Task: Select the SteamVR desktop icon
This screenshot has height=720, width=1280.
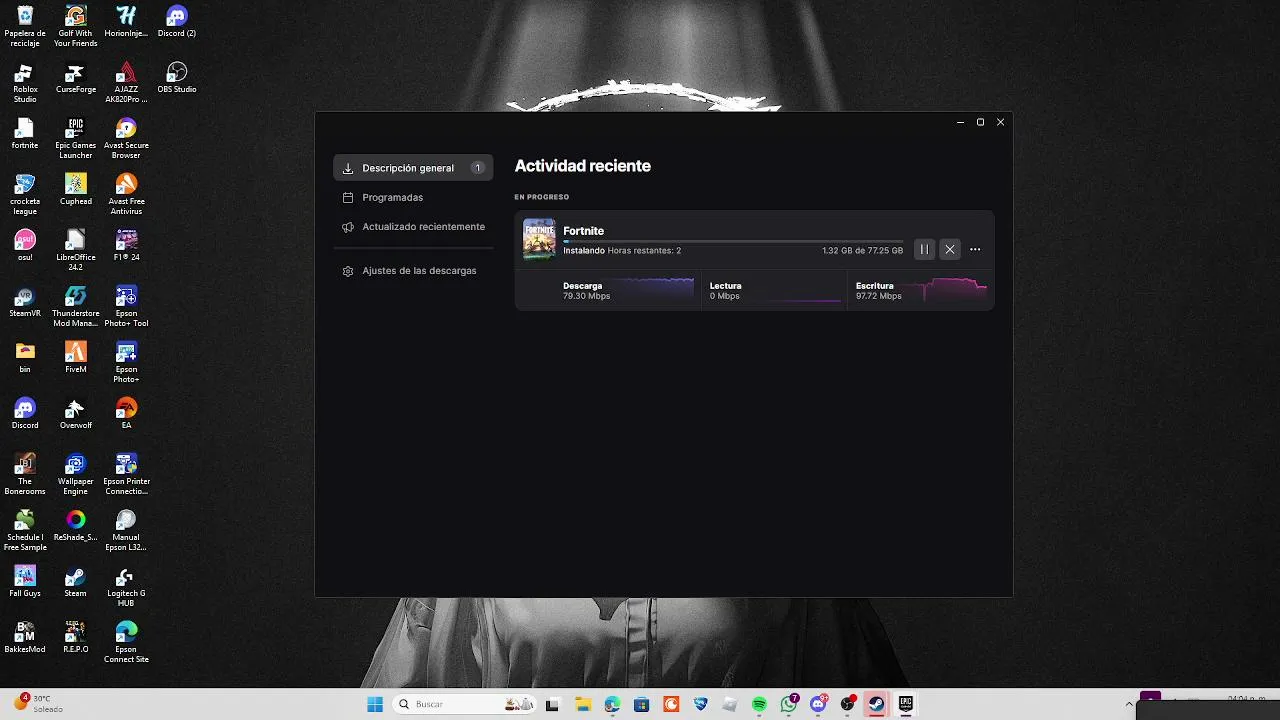Action: pyautogui.click(x=25, y=302)
